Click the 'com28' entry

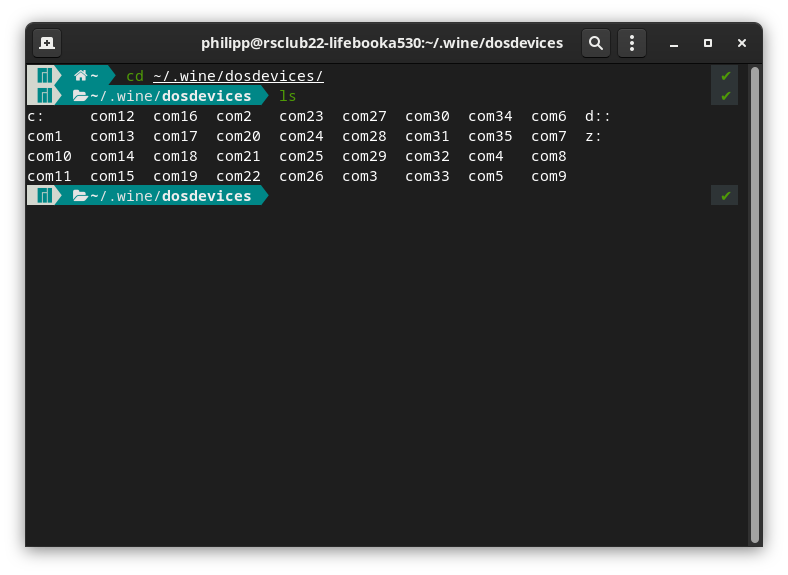364,137
